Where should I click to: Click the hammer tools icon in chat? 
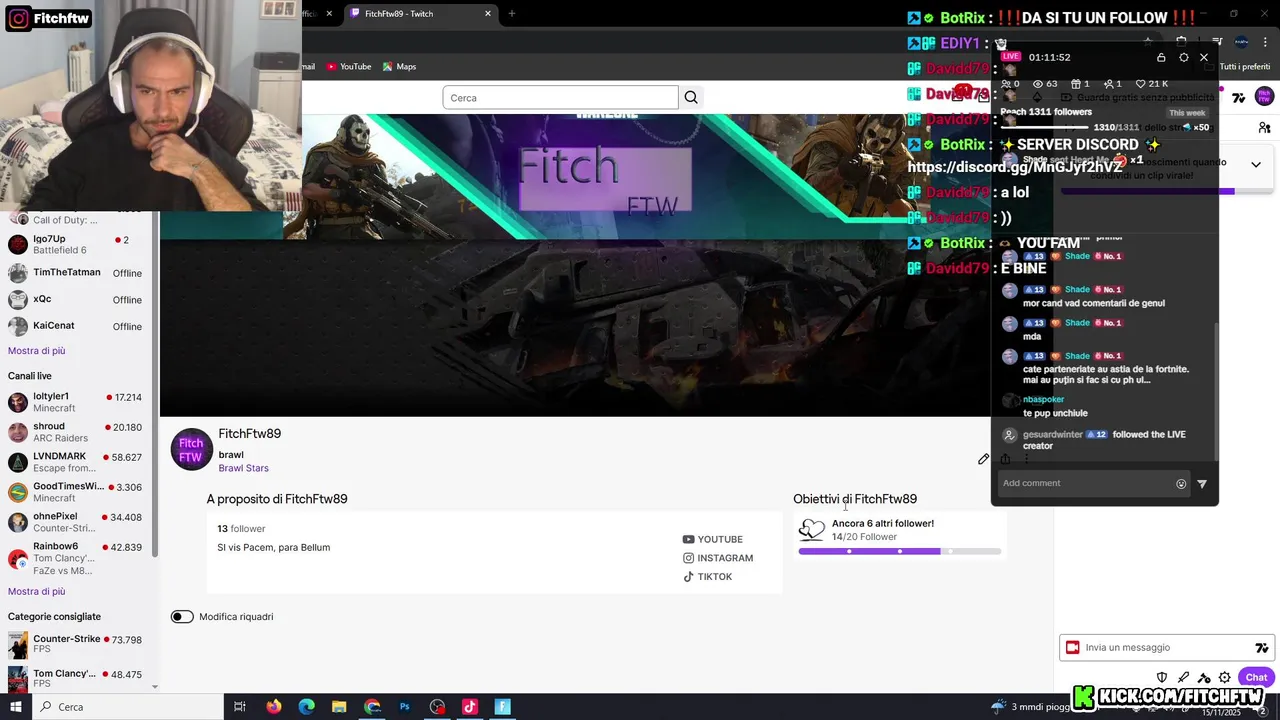1204,677
